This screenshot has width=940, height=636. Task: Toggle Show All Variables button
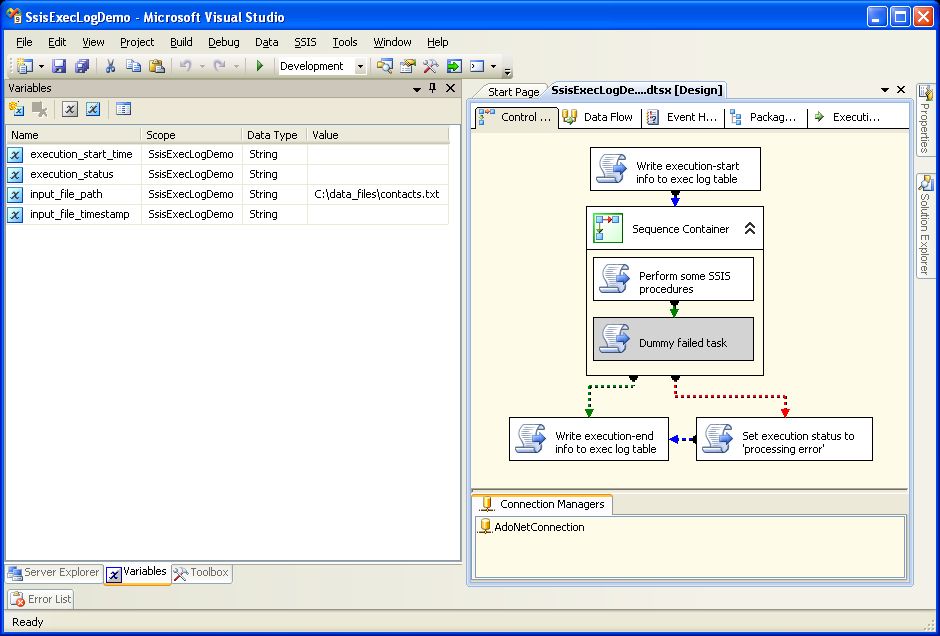pos(93,109)
